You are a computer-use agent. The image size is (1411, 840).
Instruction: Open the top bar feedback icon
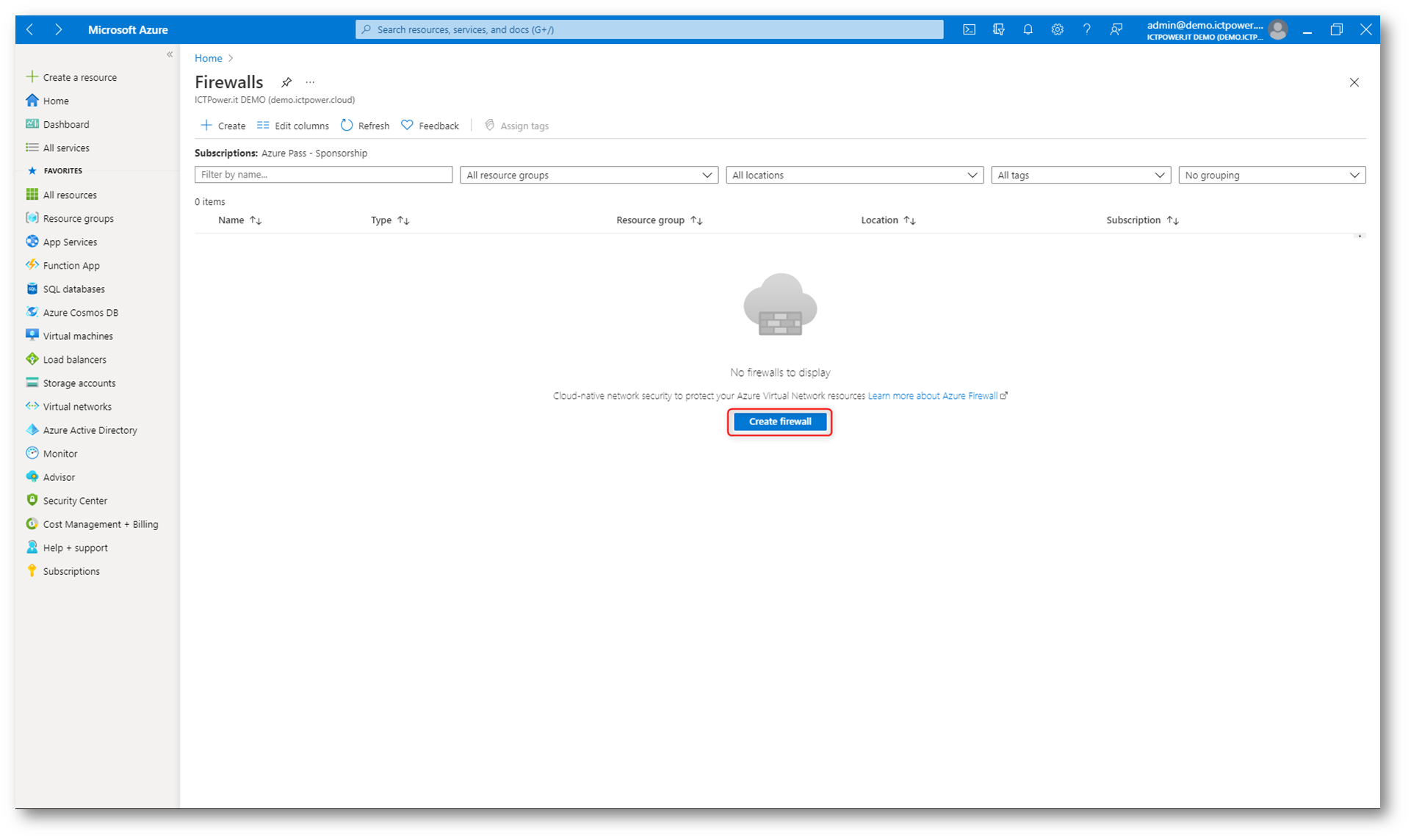(x=1116, y=29)
